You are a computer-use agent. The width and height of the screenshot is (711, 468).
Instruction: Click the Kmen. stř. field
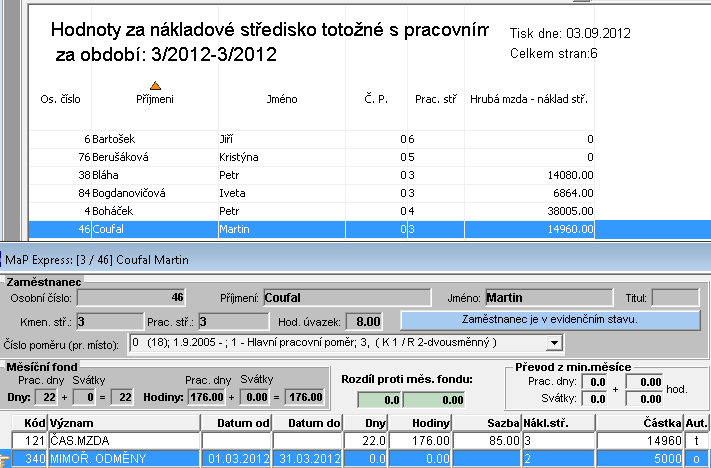click(110, 322)
